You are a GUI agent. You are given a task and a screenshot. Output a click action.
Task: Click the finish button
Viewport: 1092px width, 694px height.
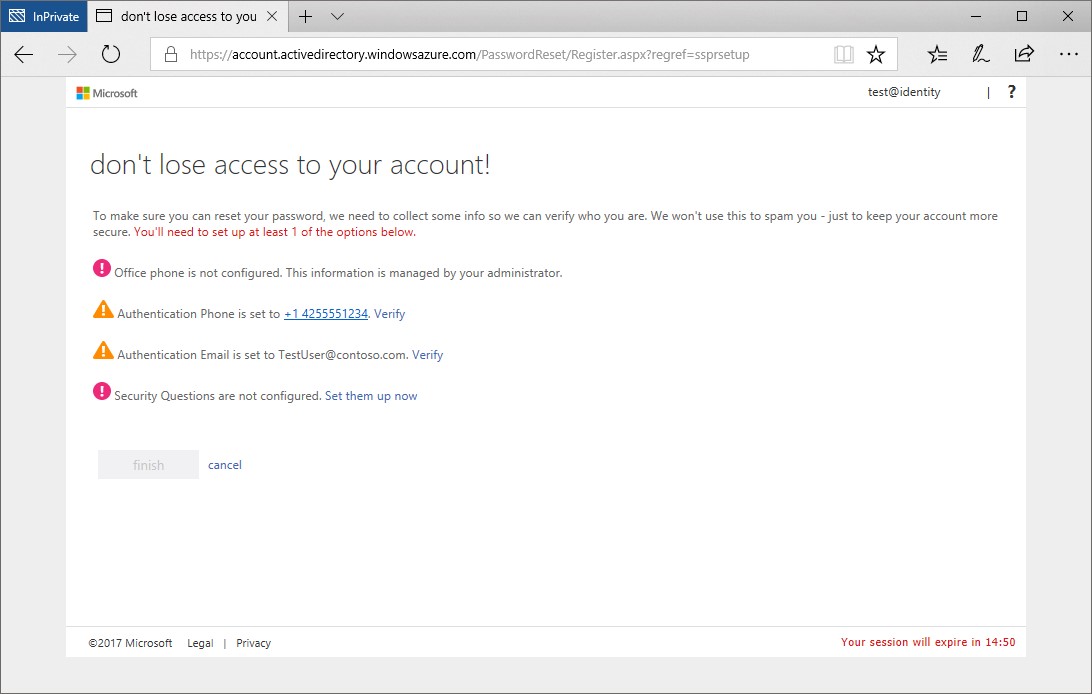pyautogui.click(x=148, y=465)
